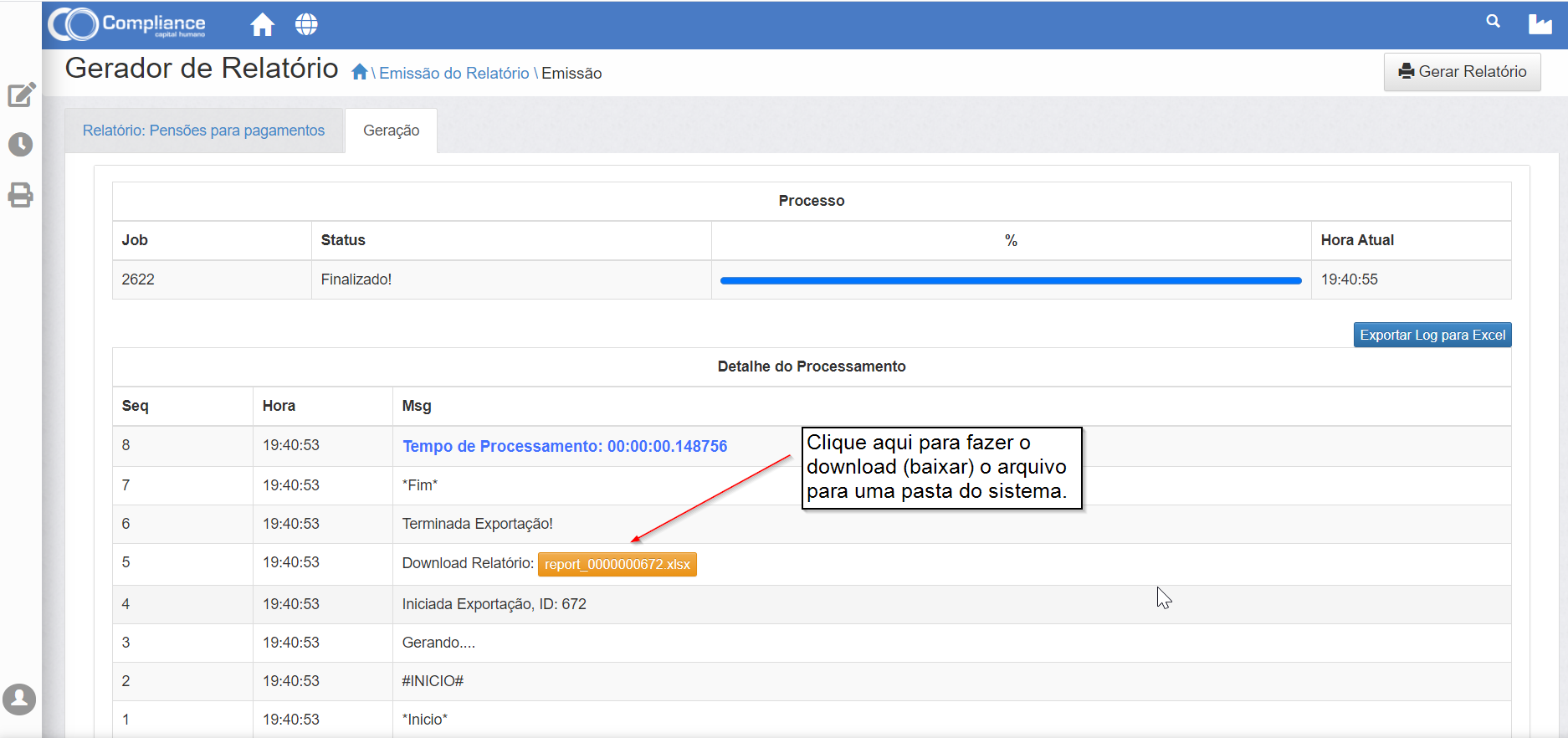
Task: Click the factory icon at top right
Action: [1540, 24]
